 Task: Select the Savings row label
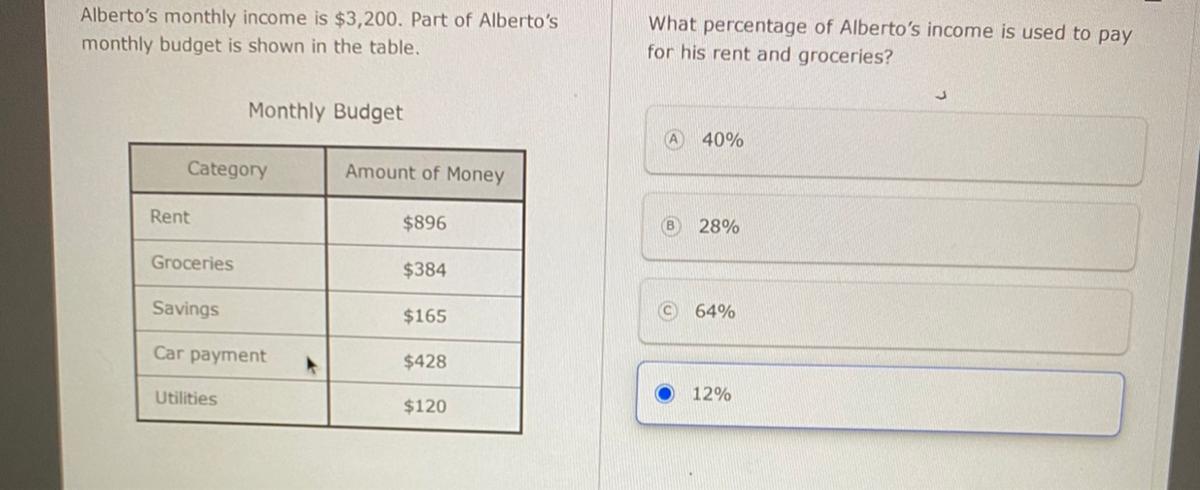click(x=186, y=309)
